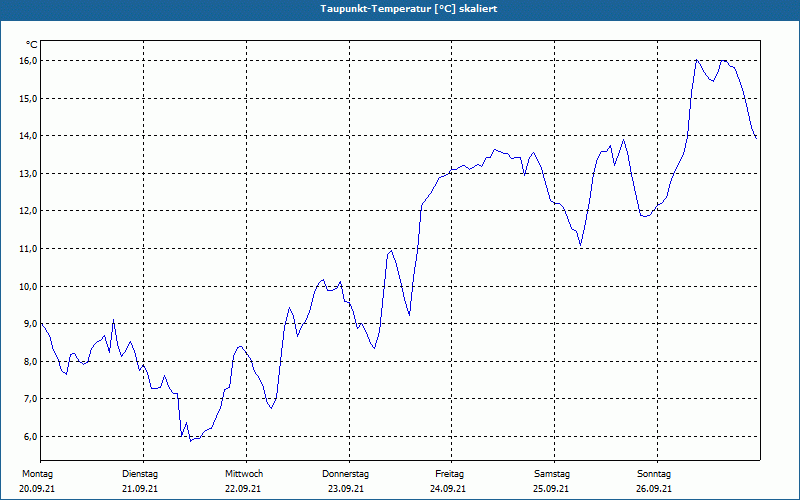Image resolution: width=800 pixels, height=500 pixels.
Task: Click the °C unit label
Action: tap(31, 45)
